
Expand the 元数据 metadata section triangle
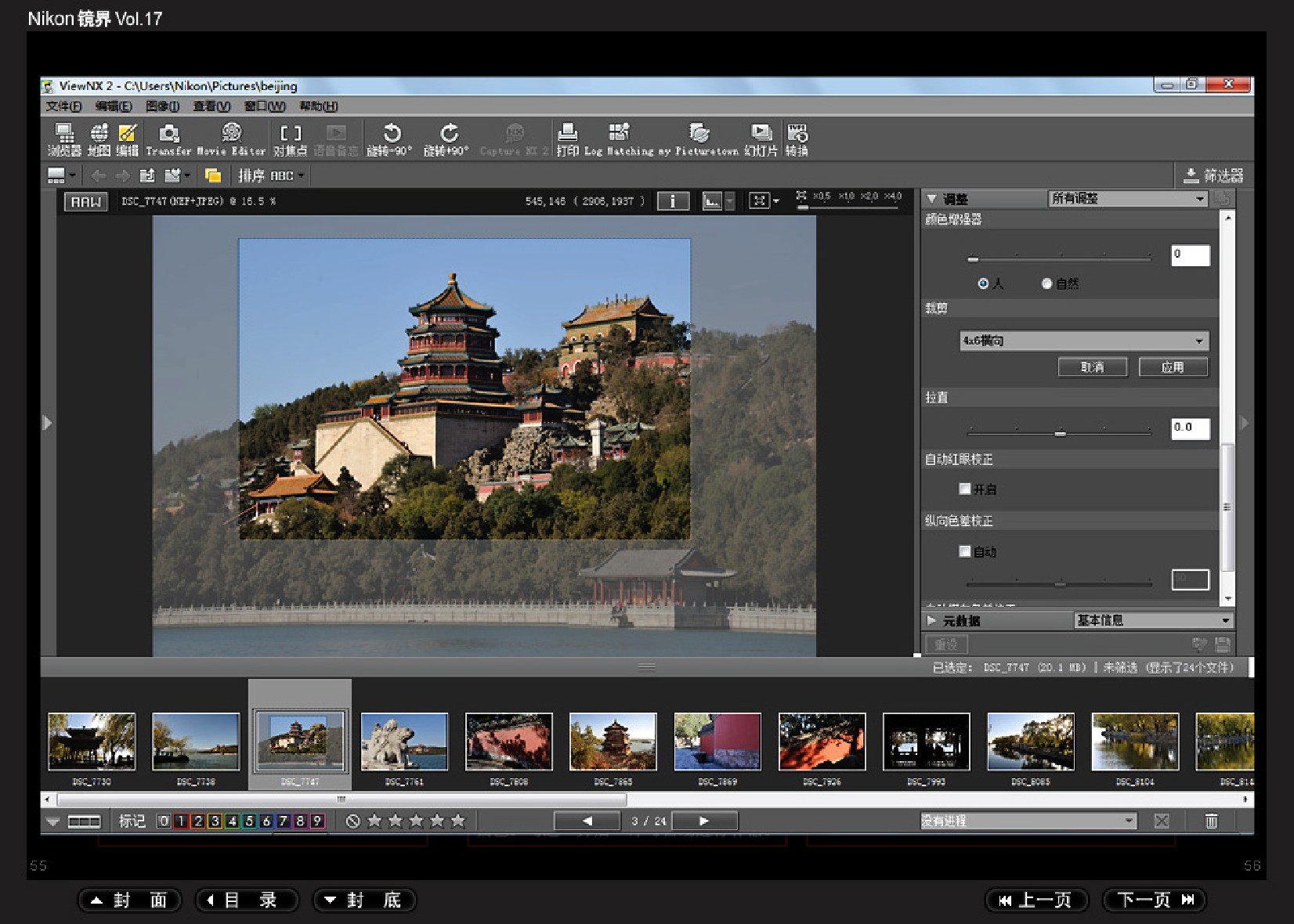tap(931, 620)
